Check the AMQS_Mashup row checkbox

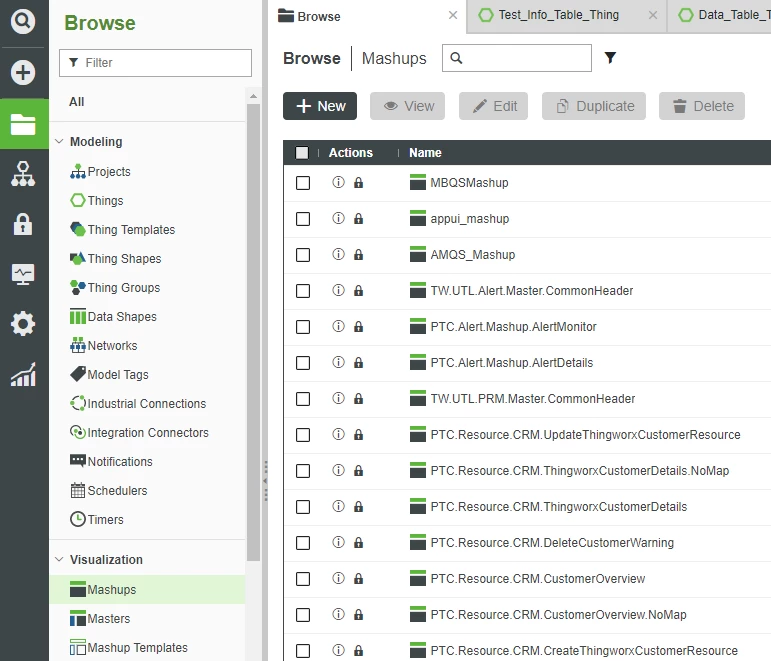point(303,255)
